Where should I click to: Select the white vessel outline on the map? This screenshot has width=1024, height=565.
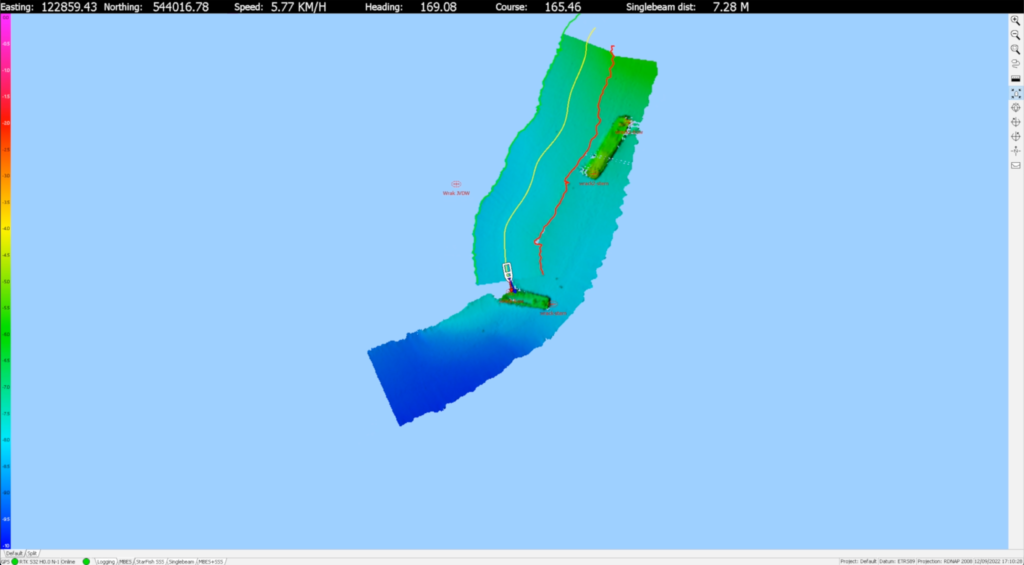(508, 272)
